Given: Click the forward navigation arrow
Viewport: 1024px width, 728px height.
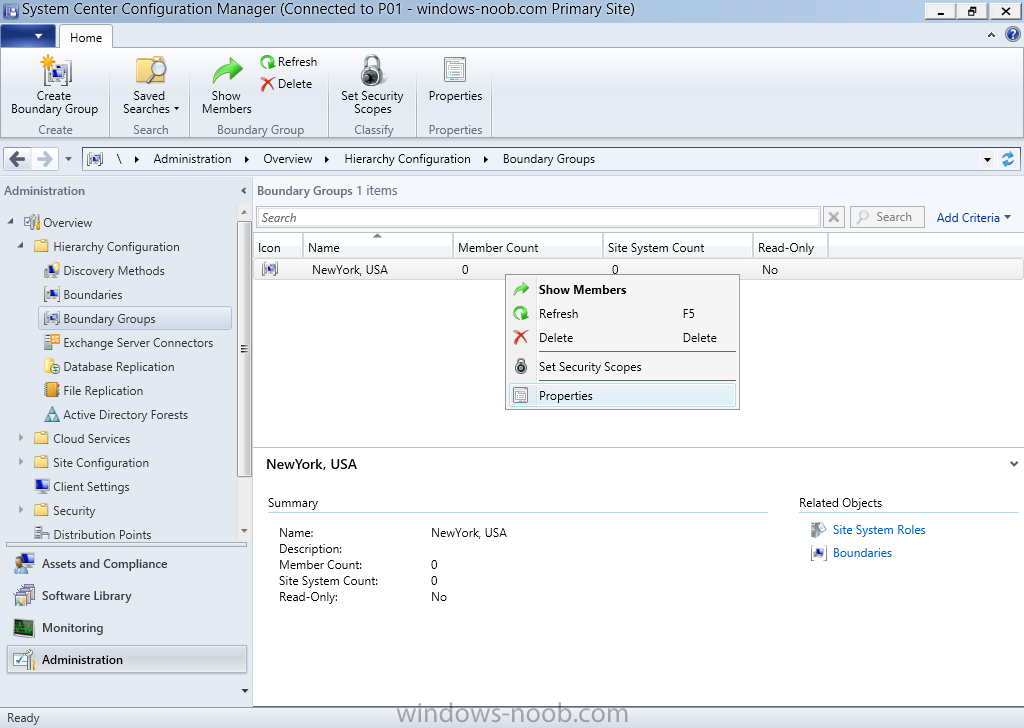Looking at the screenshot, I should (44, 159).
